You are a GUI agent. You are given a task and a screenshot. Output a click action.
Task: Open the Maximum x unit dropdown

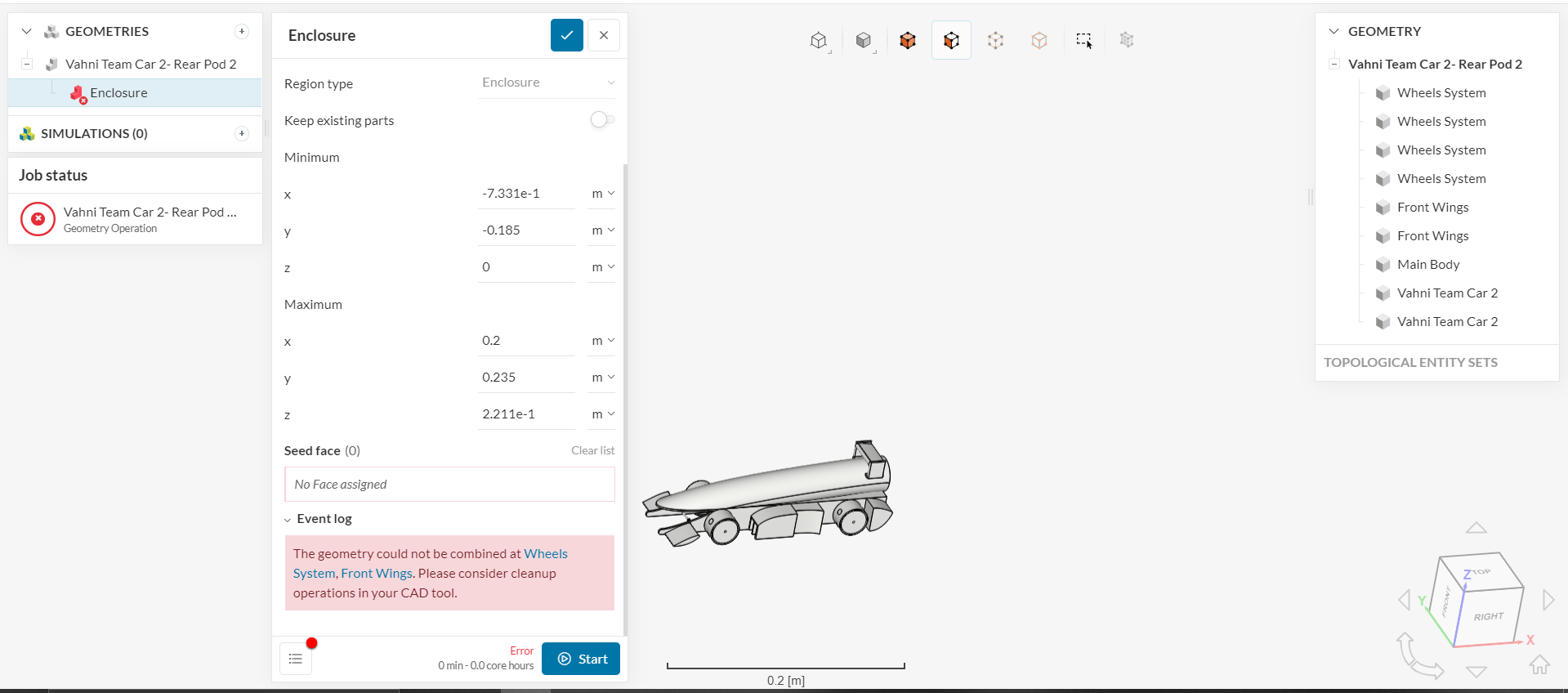(603, 341)
